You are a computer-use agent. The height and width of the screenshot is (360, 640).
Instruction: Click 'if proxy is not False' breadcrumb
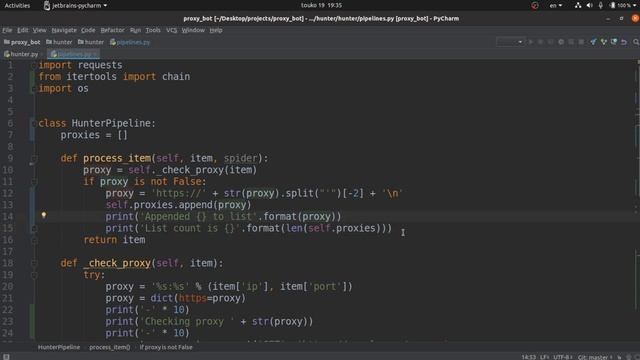point(166,347)
